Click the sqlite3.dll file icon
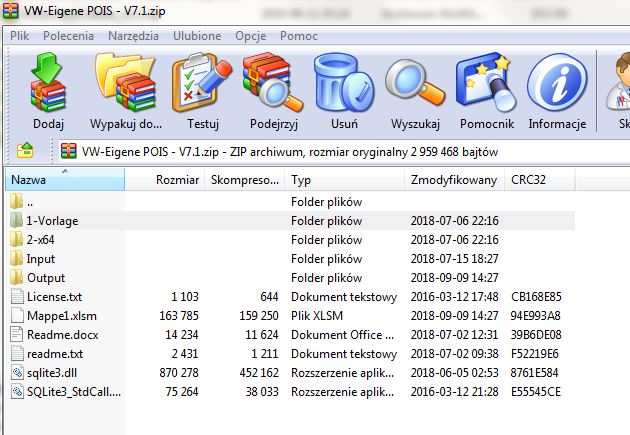The width and height of the screenshot is (630, 435). click(x=17, y=372)
